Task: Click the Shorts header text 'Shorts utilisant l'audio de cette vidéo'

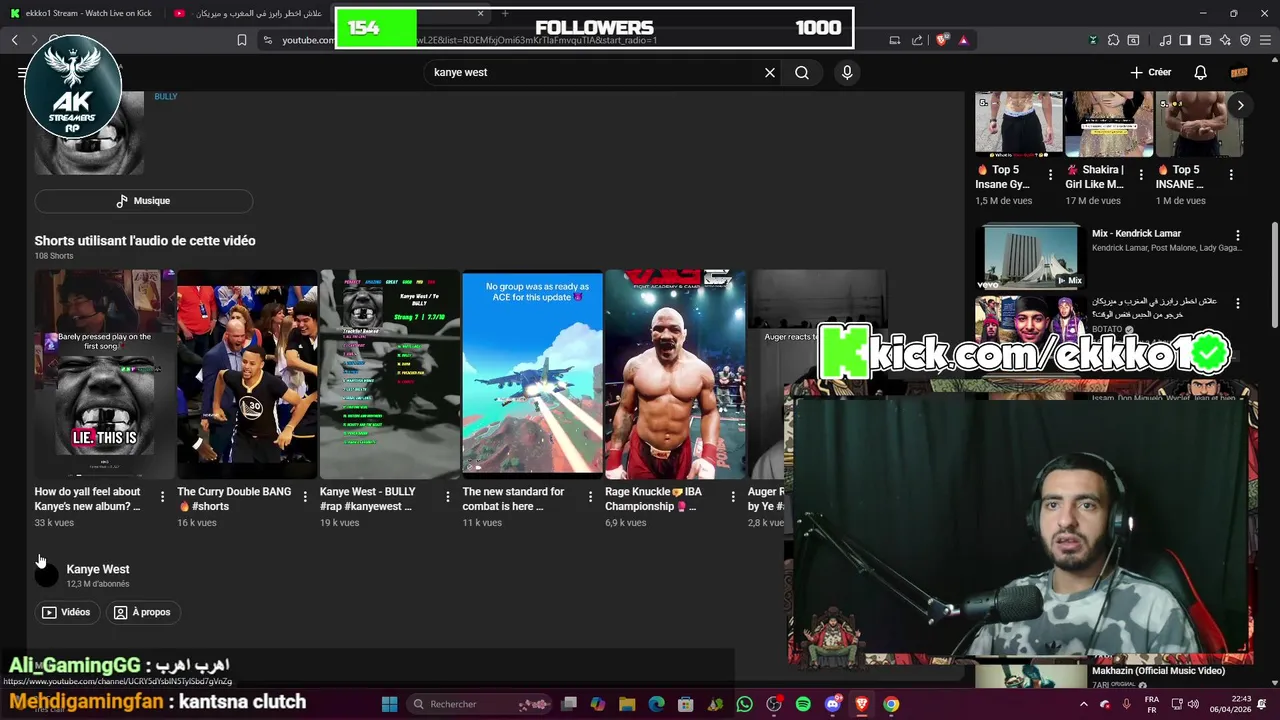Action: [x=145, y=241]
